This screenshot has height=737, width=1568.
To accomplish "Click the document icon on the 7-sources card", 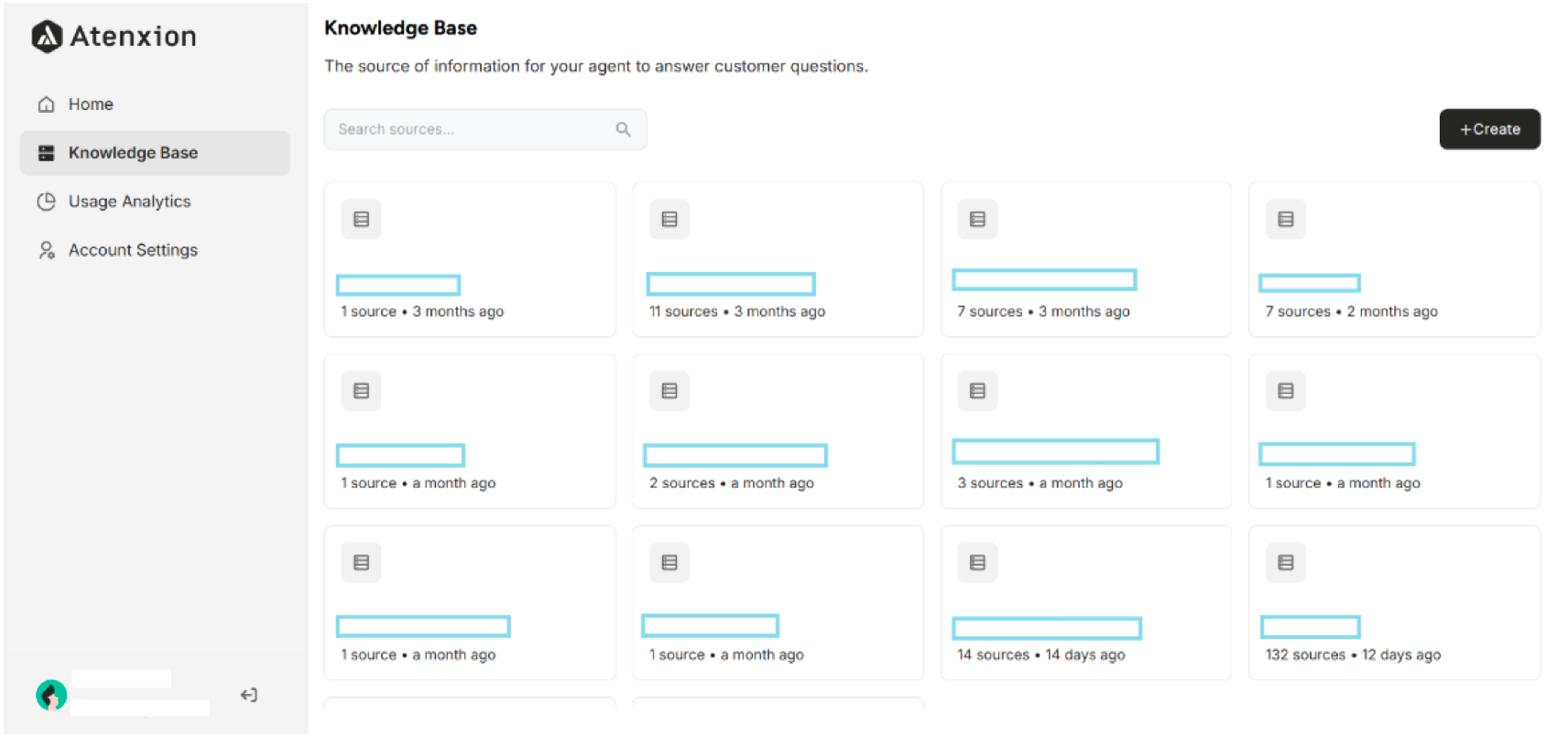I will (x=977, y=219).
